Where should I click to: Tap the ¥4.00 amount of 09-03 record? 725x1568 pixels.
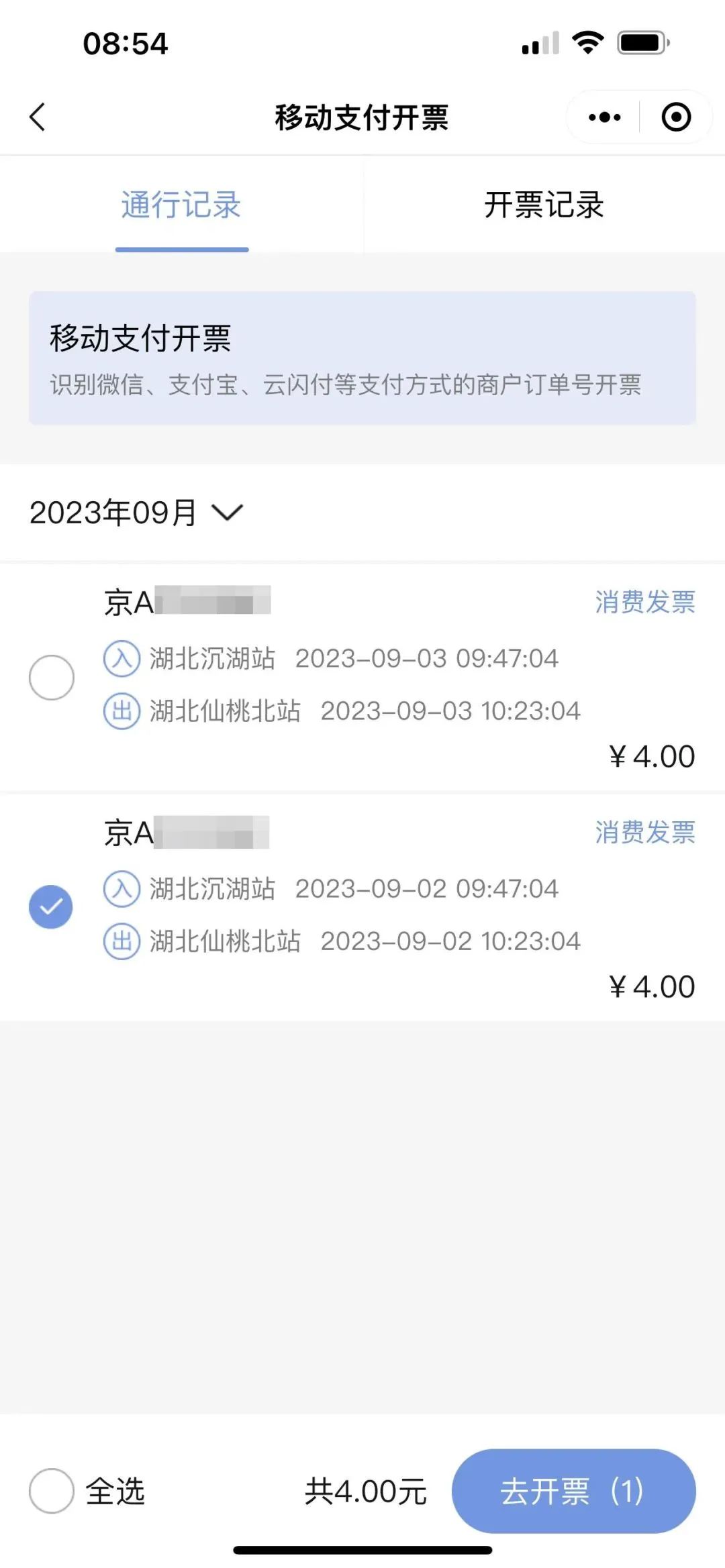(652, 757)
